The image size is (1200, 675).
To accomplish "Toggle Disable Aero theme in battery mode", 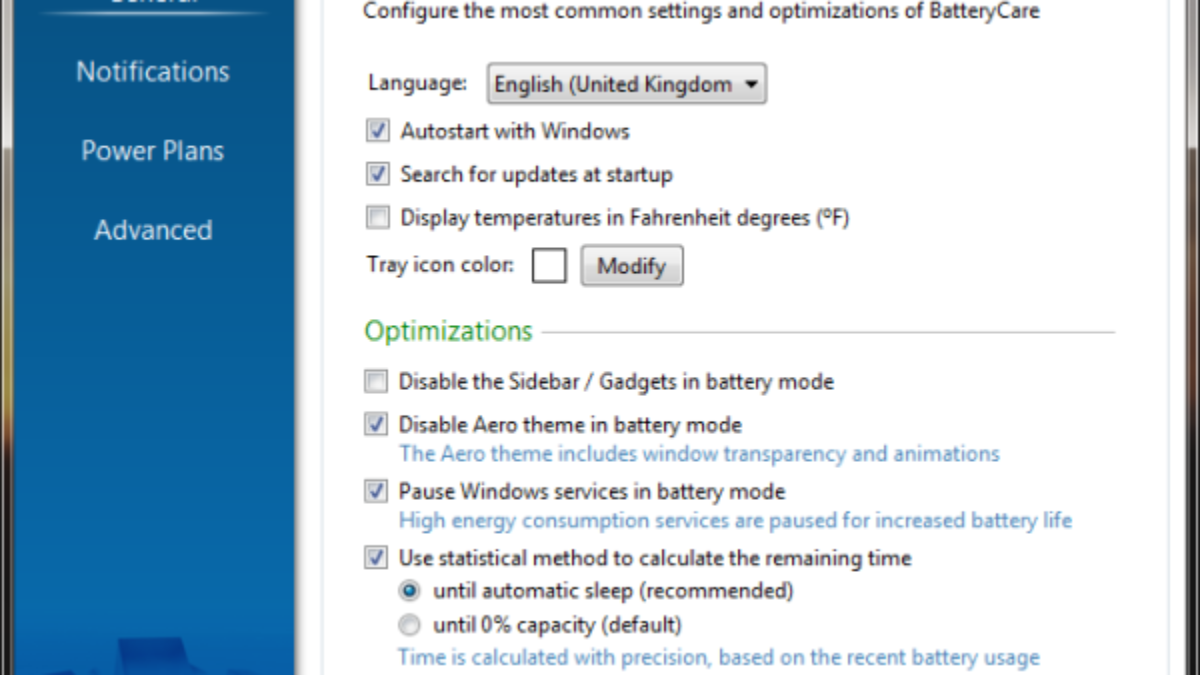I will point(376,424).
